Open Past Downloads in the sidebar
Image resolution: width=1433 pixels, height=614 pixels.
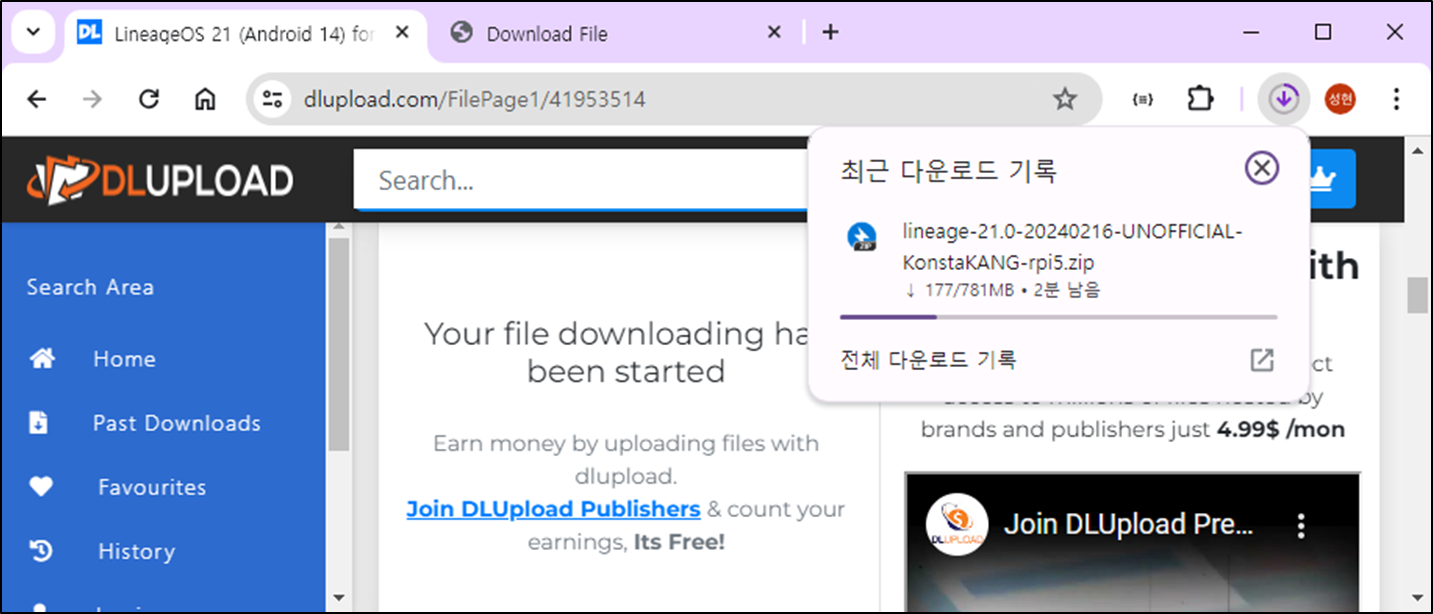[177, 423]
